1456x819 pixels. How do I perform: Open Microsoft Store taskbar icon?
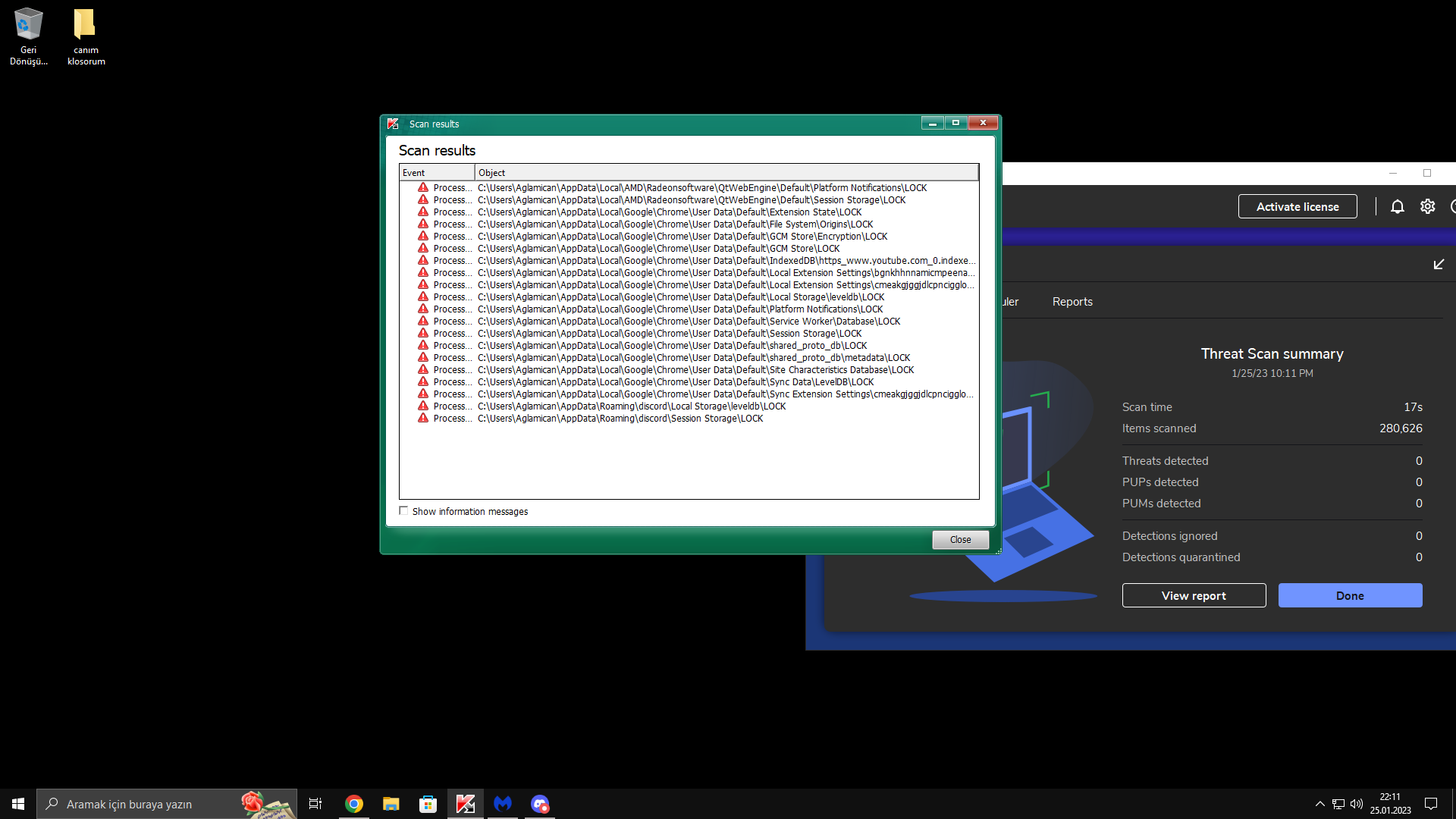pyautogui.click(x=428, y=804)
